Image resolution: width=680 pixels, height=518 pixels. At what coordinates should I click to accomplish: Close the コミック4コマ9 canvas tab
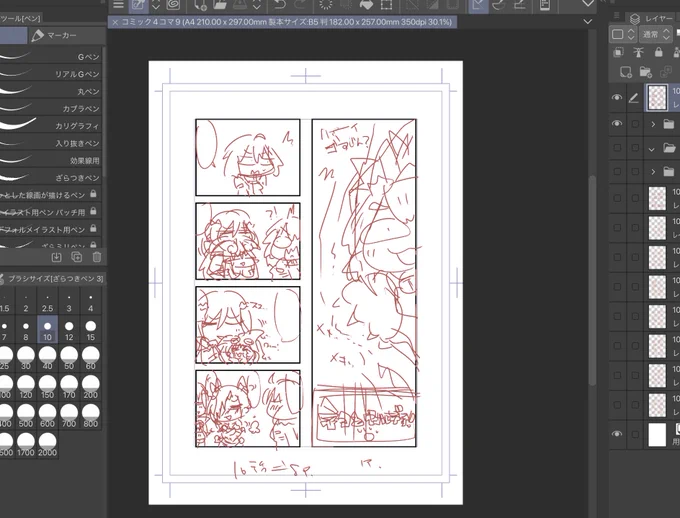pyautogui.click(x=115, y=22)
